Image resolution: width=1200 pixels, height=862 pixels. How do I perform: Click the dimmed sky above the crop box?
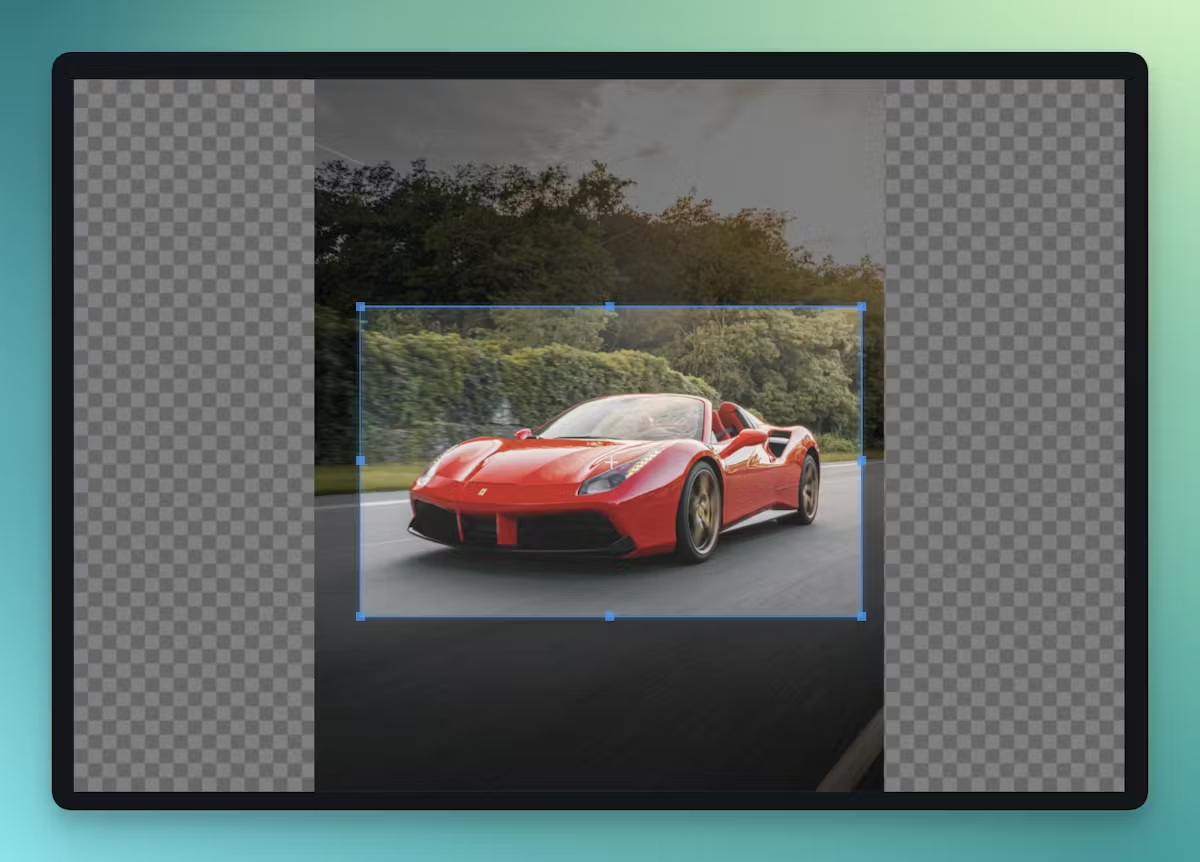tap(600, 120)
